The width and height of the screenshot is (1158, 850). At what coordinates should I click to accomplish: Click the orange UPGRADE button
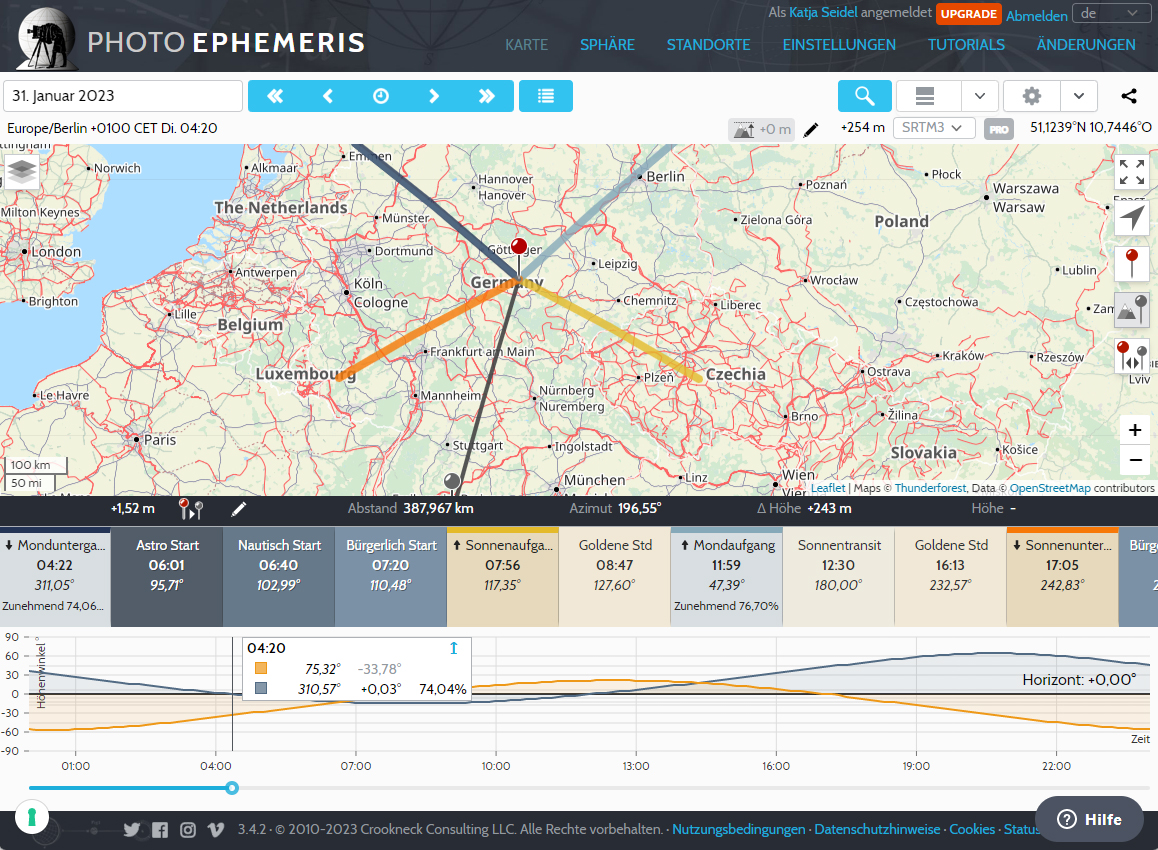(968, 14)
